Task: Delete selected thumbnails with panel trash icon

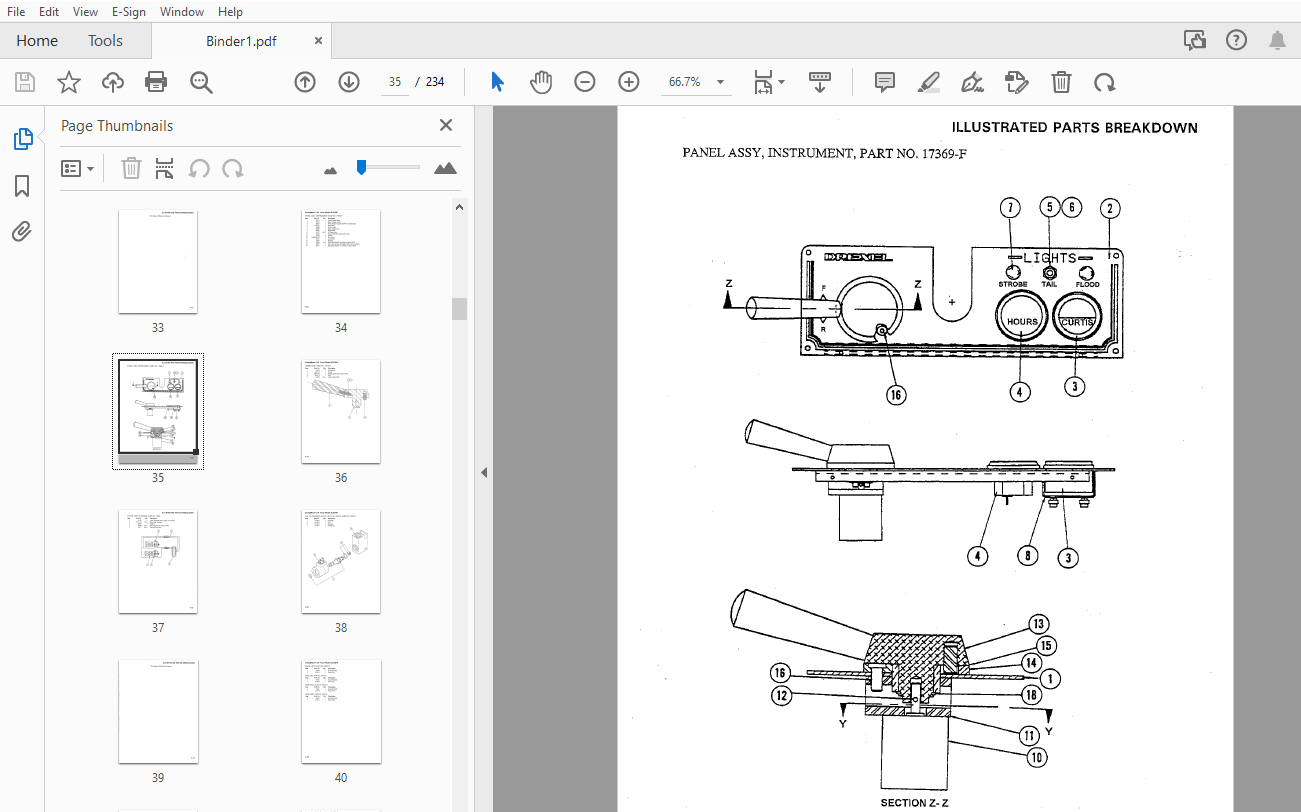Action: (x=131, y=168)
